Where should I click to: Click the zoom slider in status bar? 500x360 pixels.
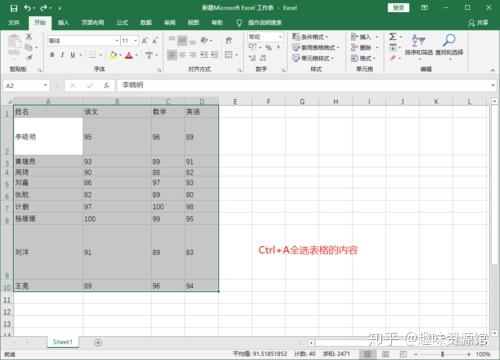point(442,354)
